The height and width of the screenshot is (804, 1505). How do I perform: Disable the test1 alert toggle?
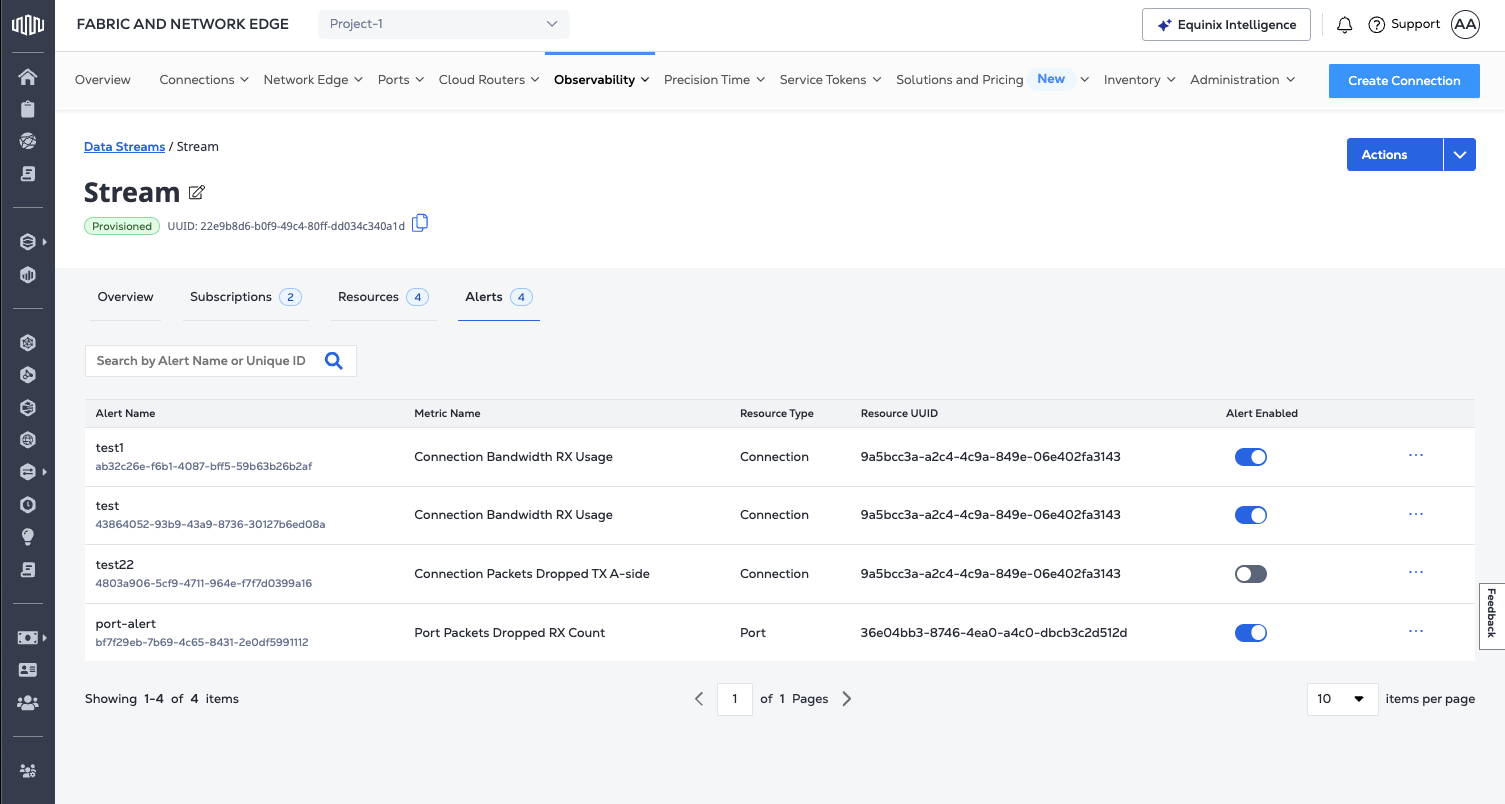(1250, 457)
